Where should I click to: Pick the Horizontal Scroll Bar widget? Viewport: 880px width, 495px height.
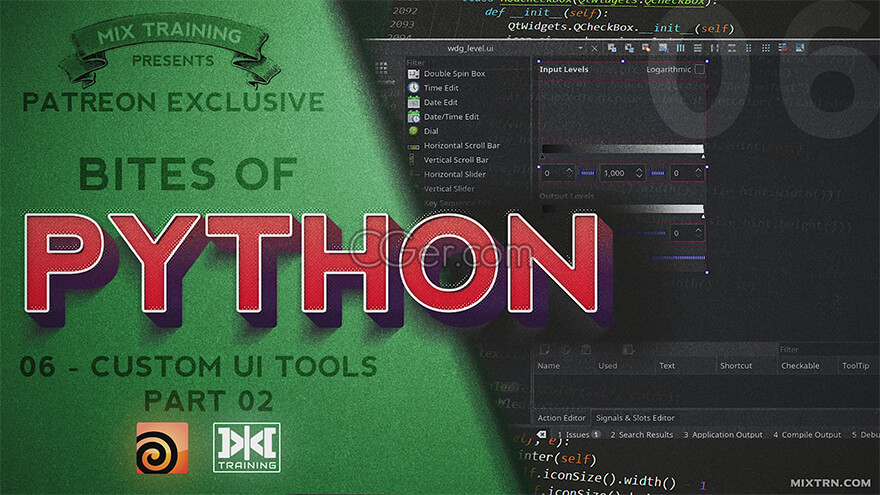[x=453, y=145]
